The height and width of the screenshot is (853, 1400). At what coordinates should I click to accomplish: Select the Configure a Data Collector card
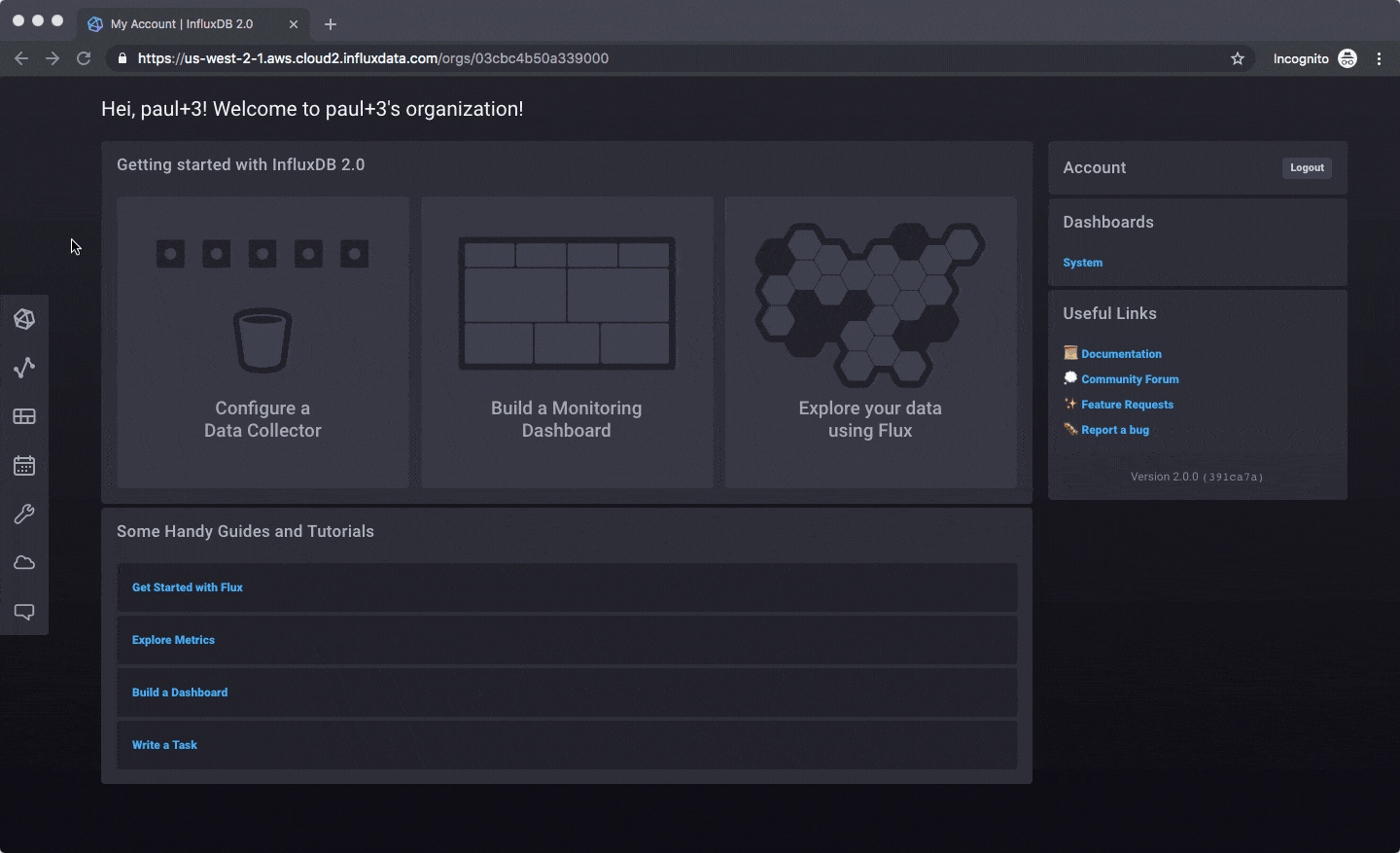click(x=262, y=342)
